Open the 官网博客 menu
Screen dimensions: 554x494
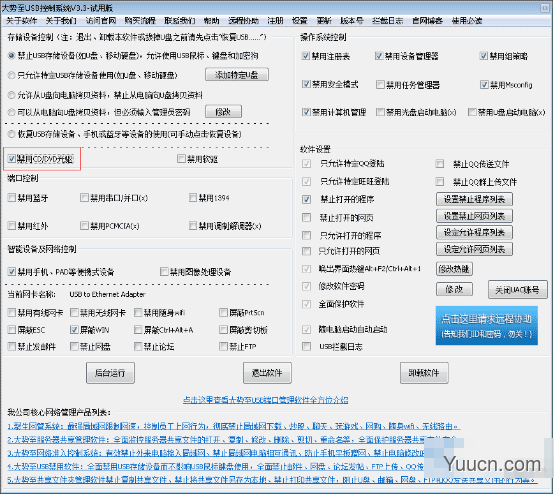tap(428, 20)
